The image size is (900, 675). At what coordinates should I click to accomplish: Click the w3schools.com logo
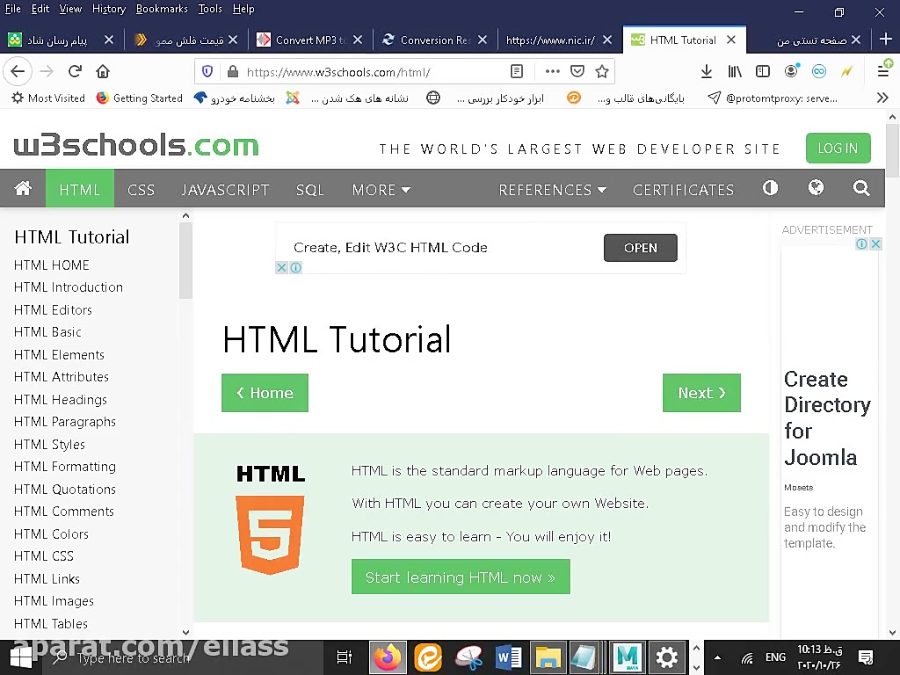(x=135, y=145)
